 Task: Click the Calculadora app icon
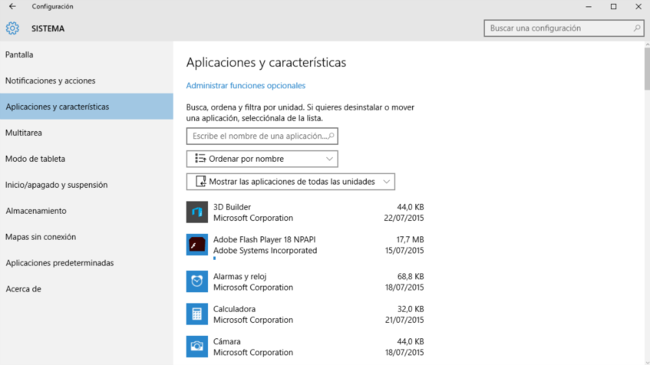[197, 314]
